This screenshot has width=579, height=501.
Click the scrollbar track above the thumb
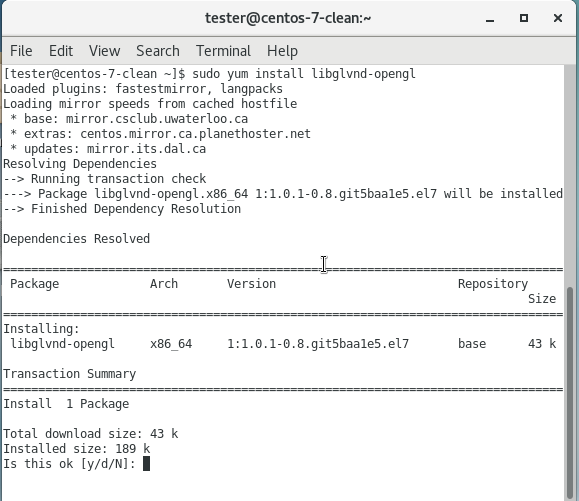click(x=570, y=175)
